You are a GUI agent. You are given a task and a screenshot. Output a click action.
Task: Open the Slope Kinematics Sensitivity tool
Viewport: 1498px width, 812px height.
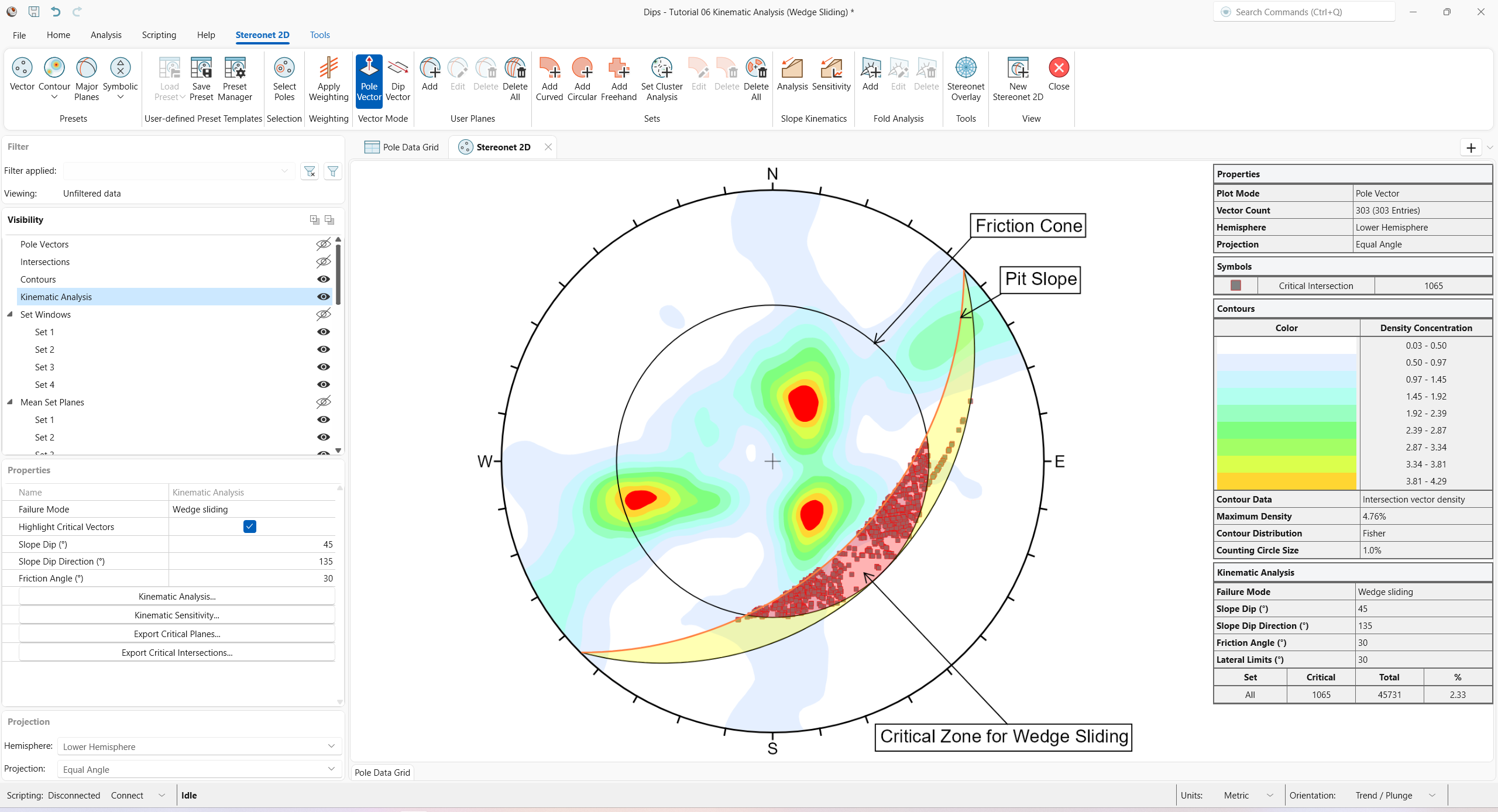[x=832, y=78]
